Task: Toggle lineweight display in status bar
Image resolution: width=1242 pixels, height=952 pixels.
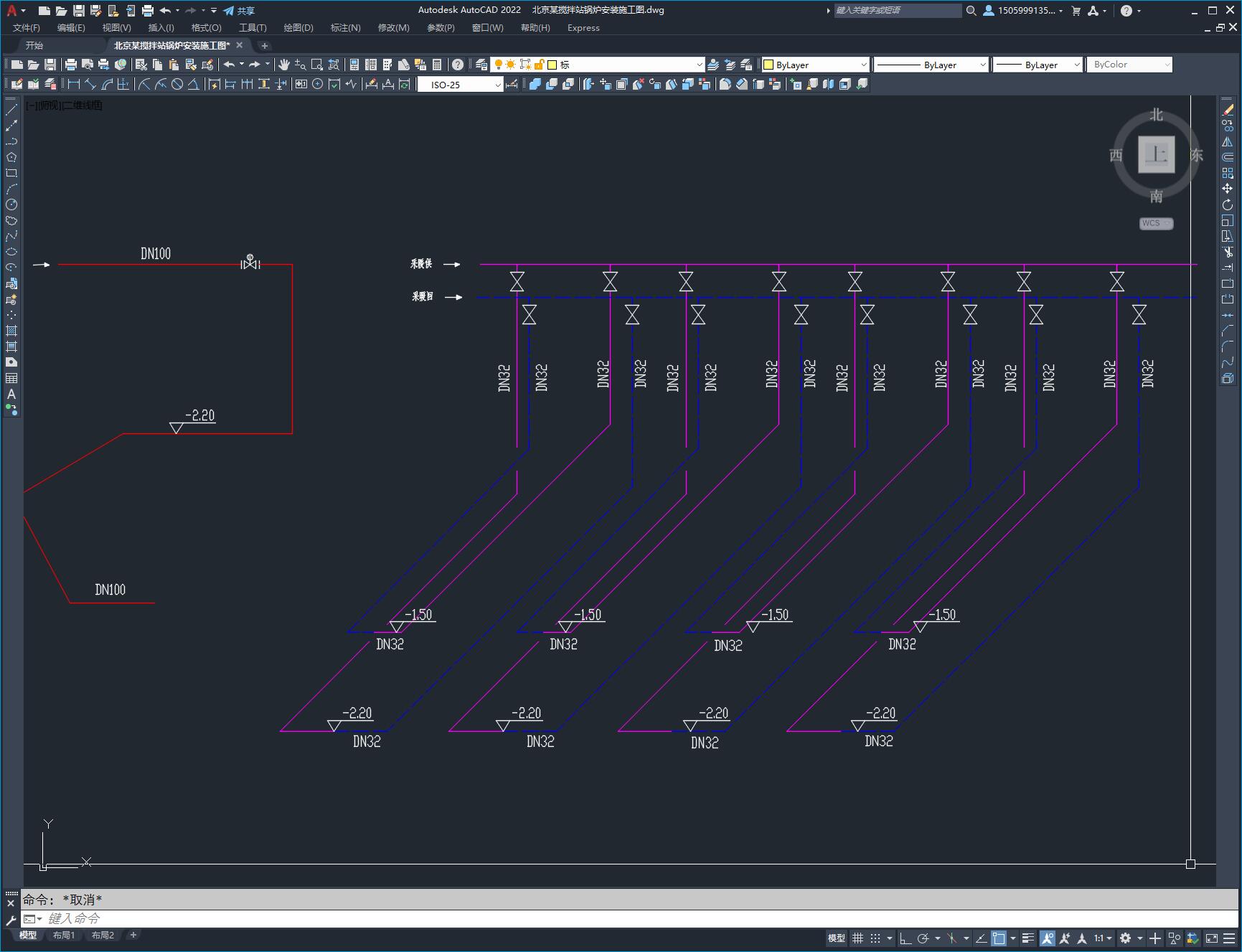Action: point(1028,938)
